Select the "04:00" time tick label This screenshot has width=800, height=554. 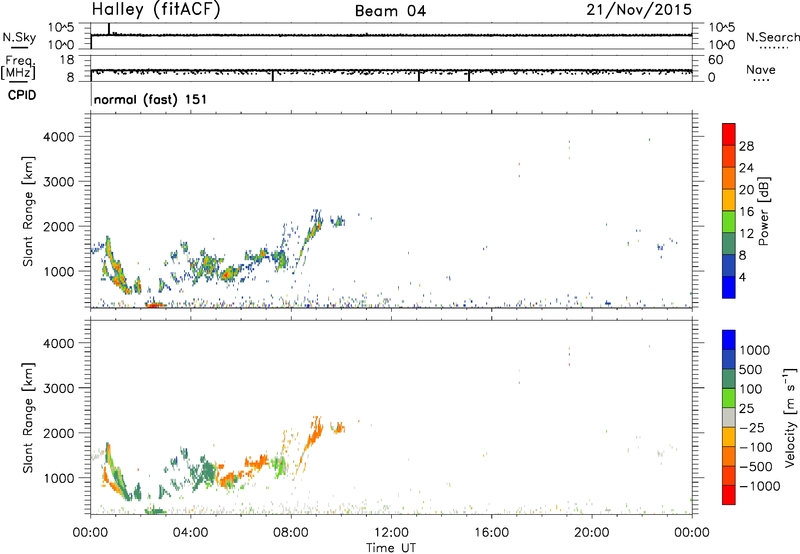pos(190,533)
